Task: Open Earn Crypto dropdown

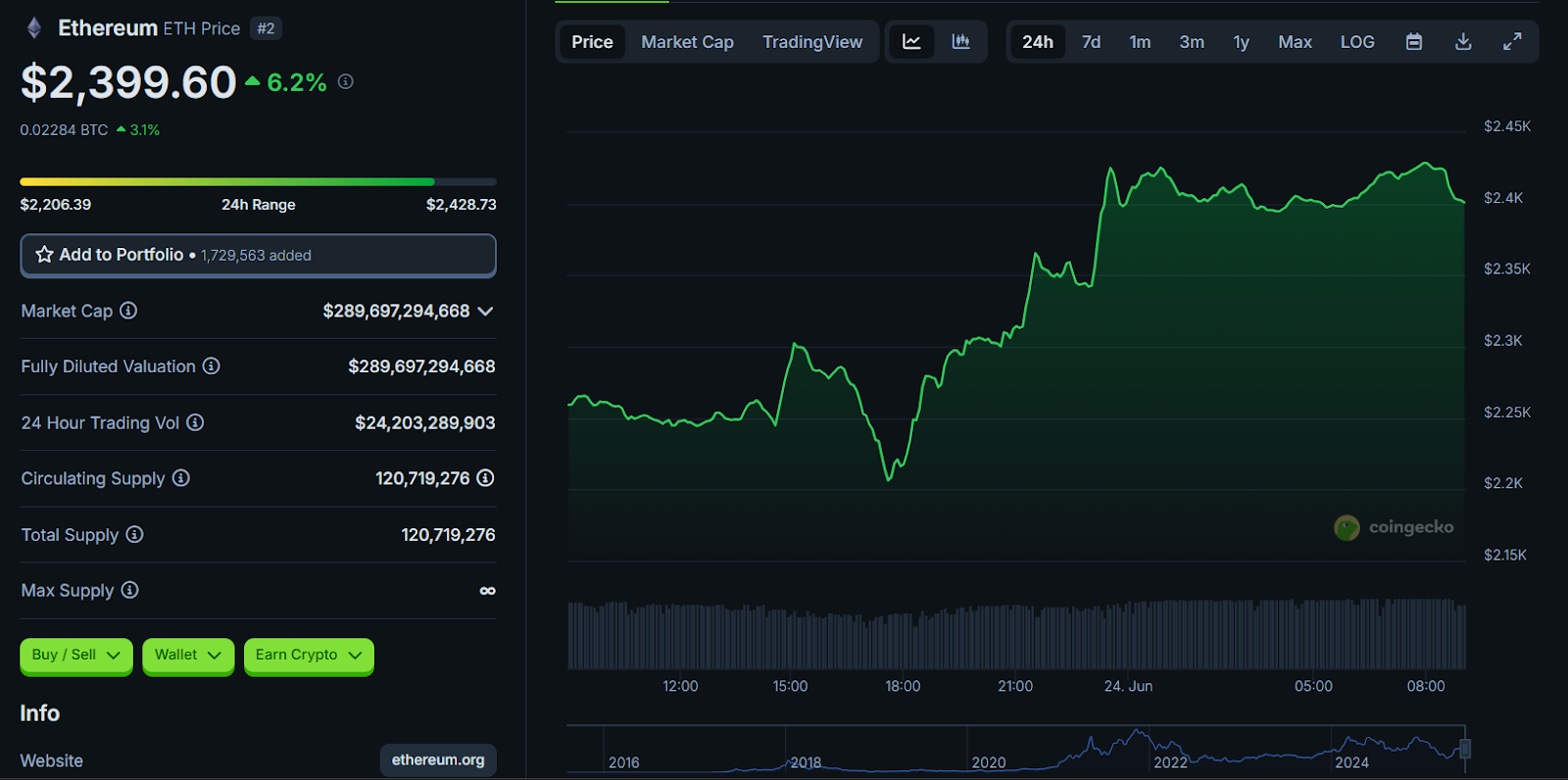Action: (309, 656)
